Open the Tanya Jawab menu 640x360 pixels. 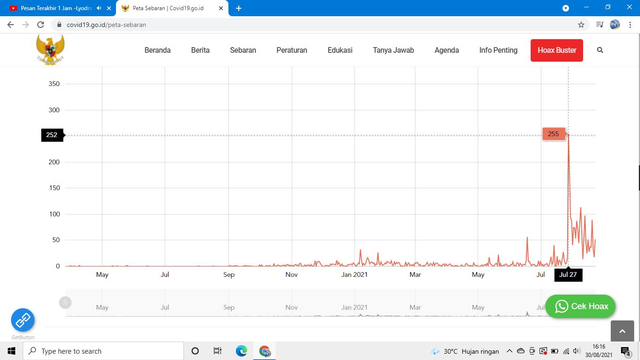coord(393,50)
